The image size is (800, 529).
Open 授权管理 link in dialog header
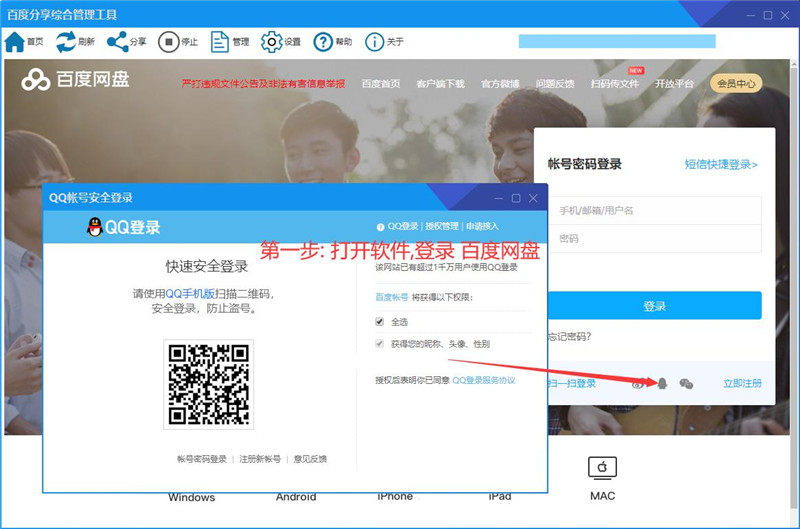pos(442,226)
